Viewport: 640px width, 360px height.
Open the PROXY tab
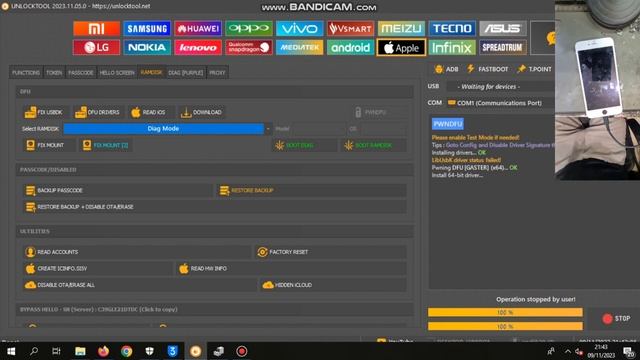(x=217, y=72)
